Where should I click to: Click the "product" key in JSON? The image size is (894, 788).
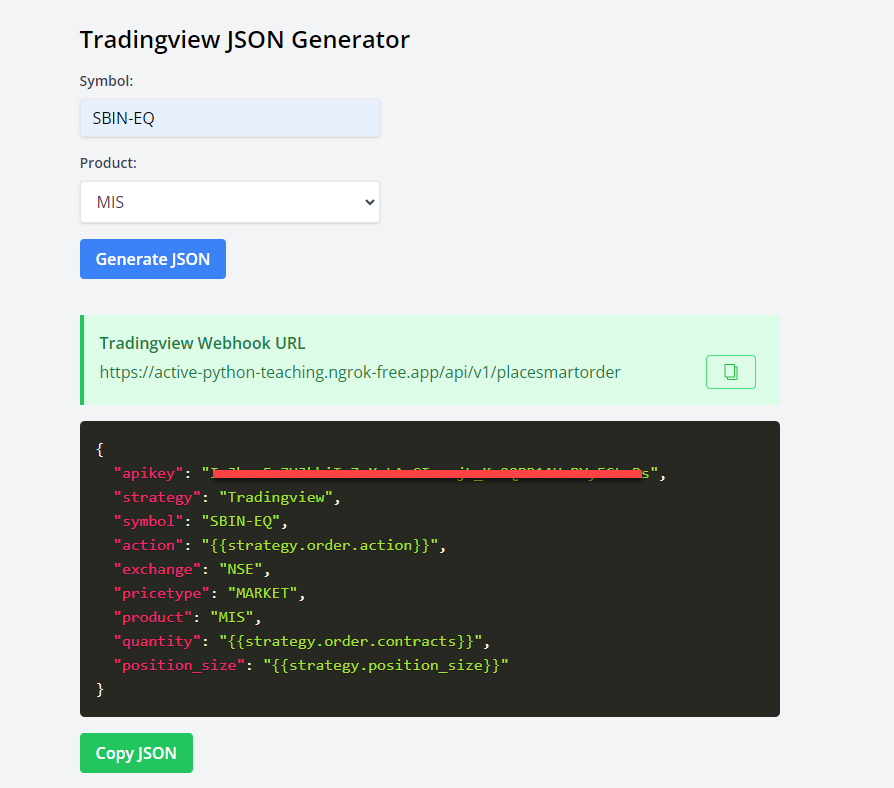click(153, 617)
